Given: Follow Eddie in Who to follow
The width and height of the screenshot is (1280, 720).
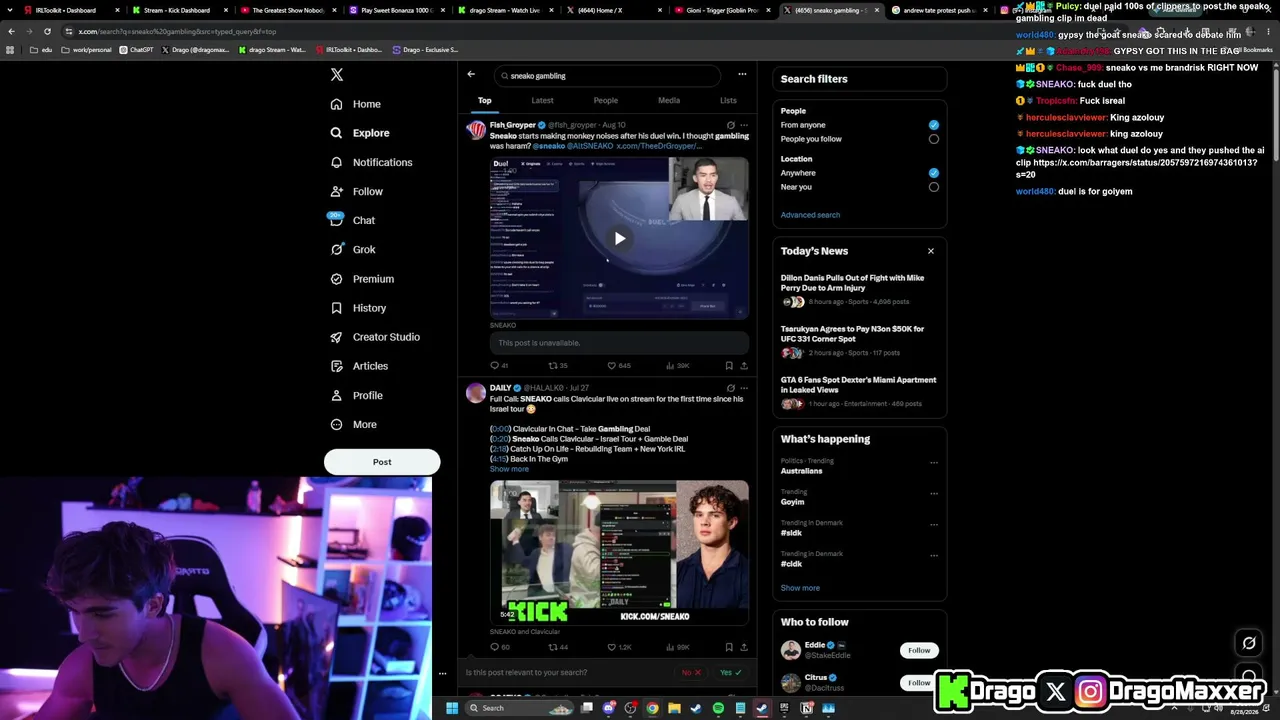Looking at the screenshot, I should pos(919,651).
